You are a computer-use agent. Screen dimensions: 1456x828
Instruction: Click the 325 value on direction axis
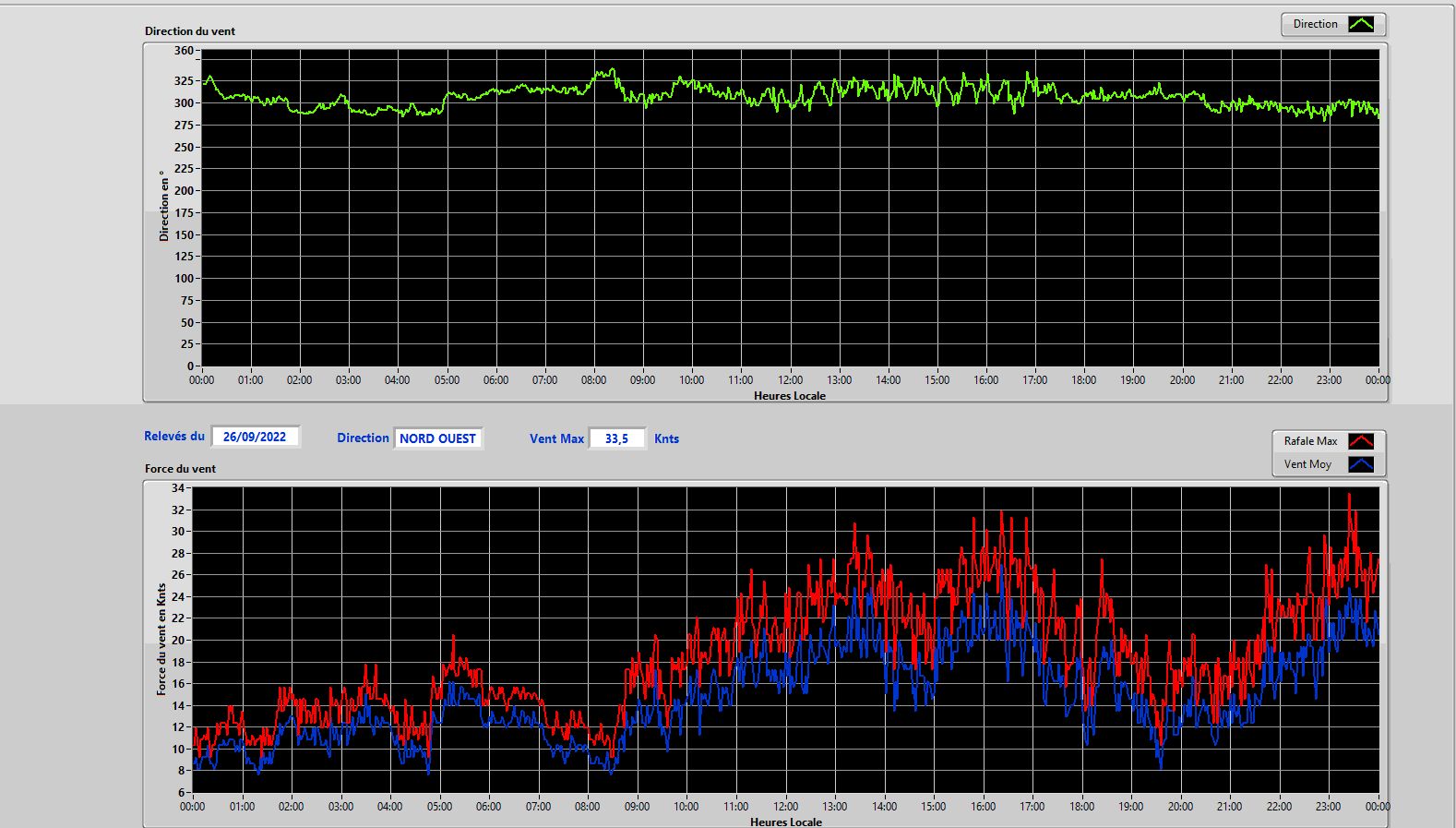(184, 81)
